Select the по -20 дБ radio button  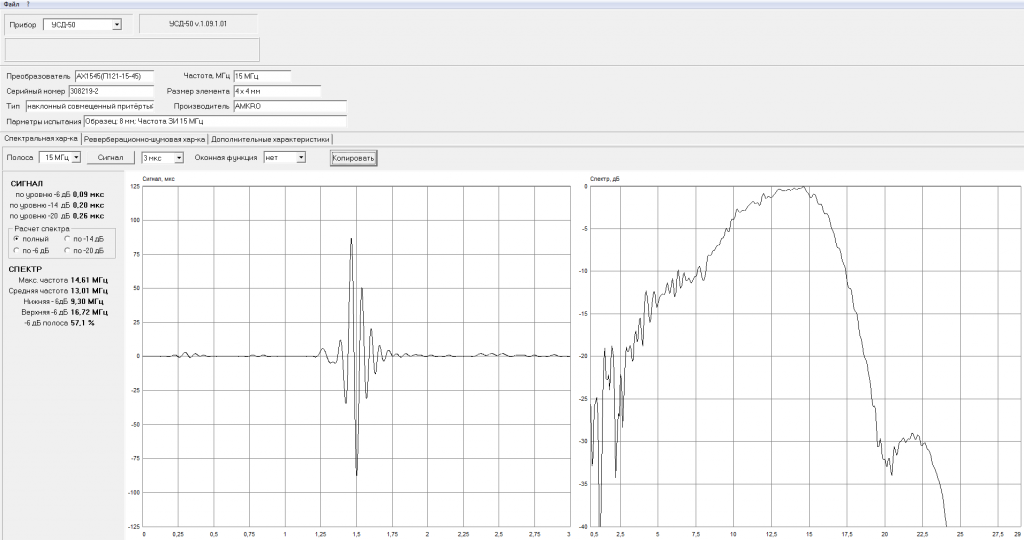[67, 251]
